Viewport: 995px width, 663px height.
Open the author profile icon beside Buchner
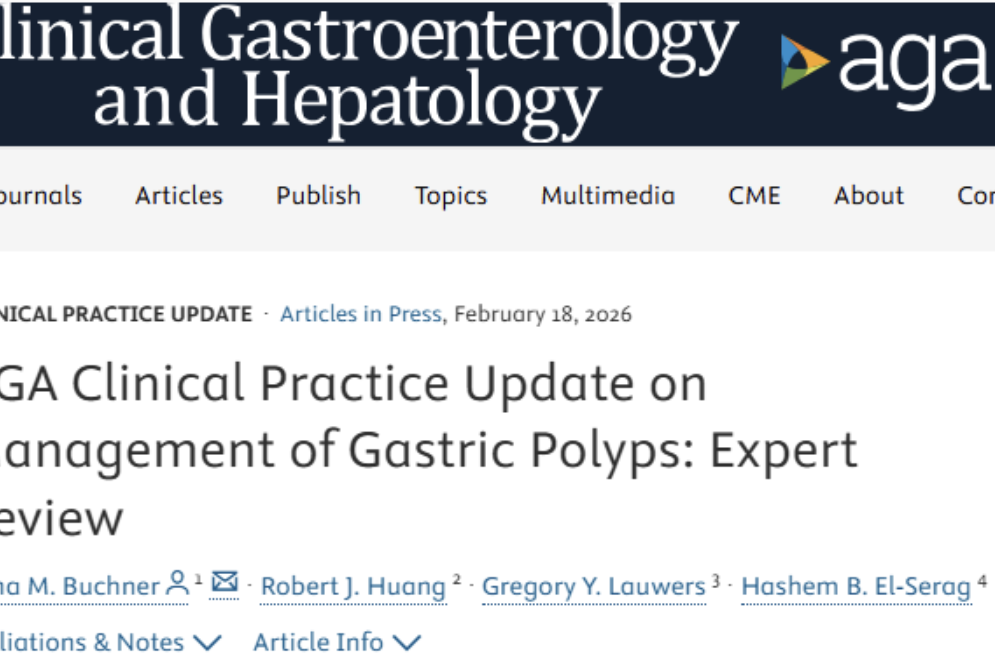178,583
